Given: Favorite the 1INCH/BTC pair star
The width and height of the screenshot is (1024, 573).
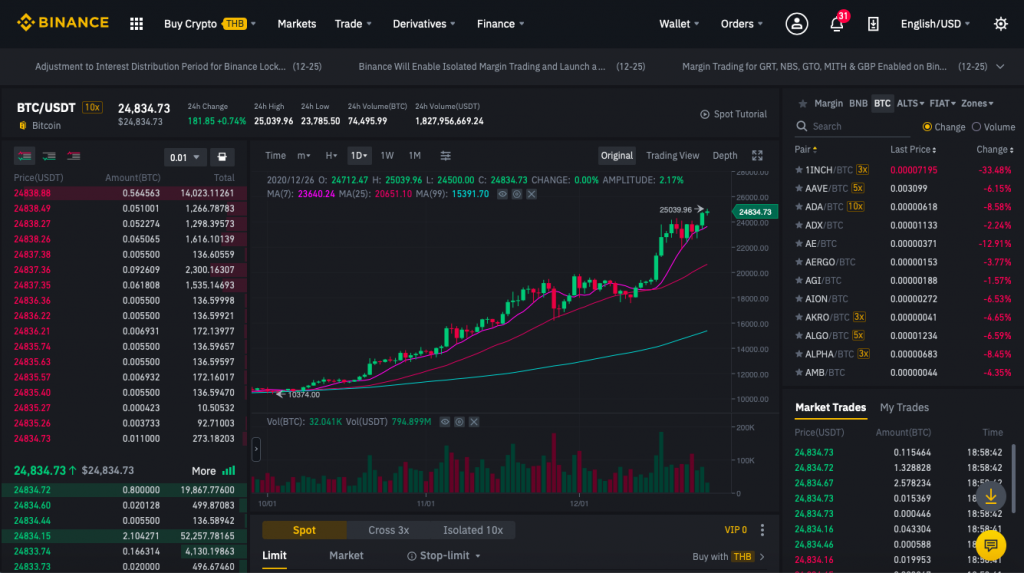Looking at the screenshot, I should tap(798, 170).
